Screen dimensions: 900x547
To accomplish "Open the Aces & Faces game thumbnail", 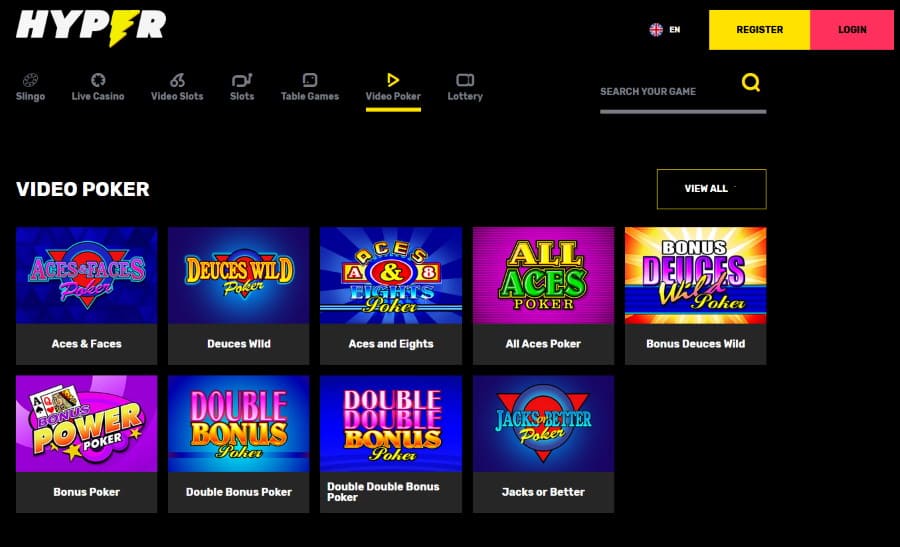I will tap(87, 276).
